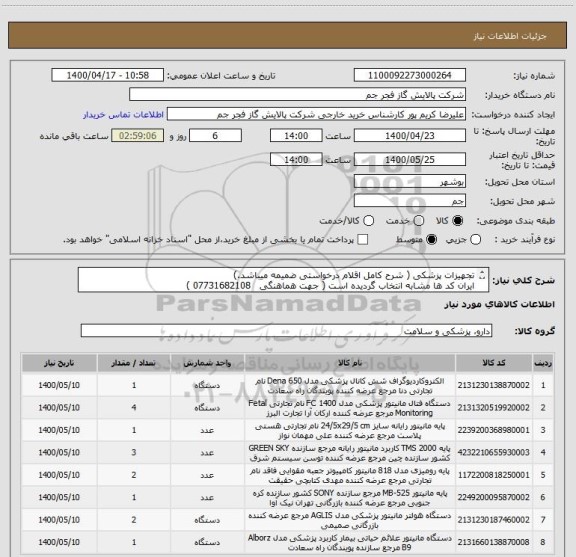
Task: Click the FC 1400 Fetal Monitoring item name
Action: (350, 408)
